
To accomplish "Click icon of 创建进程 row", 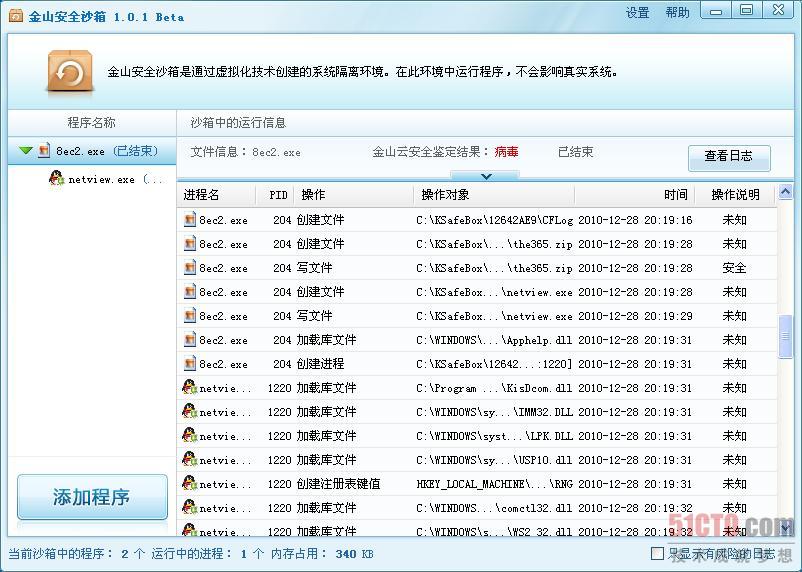I will [190, 364].
